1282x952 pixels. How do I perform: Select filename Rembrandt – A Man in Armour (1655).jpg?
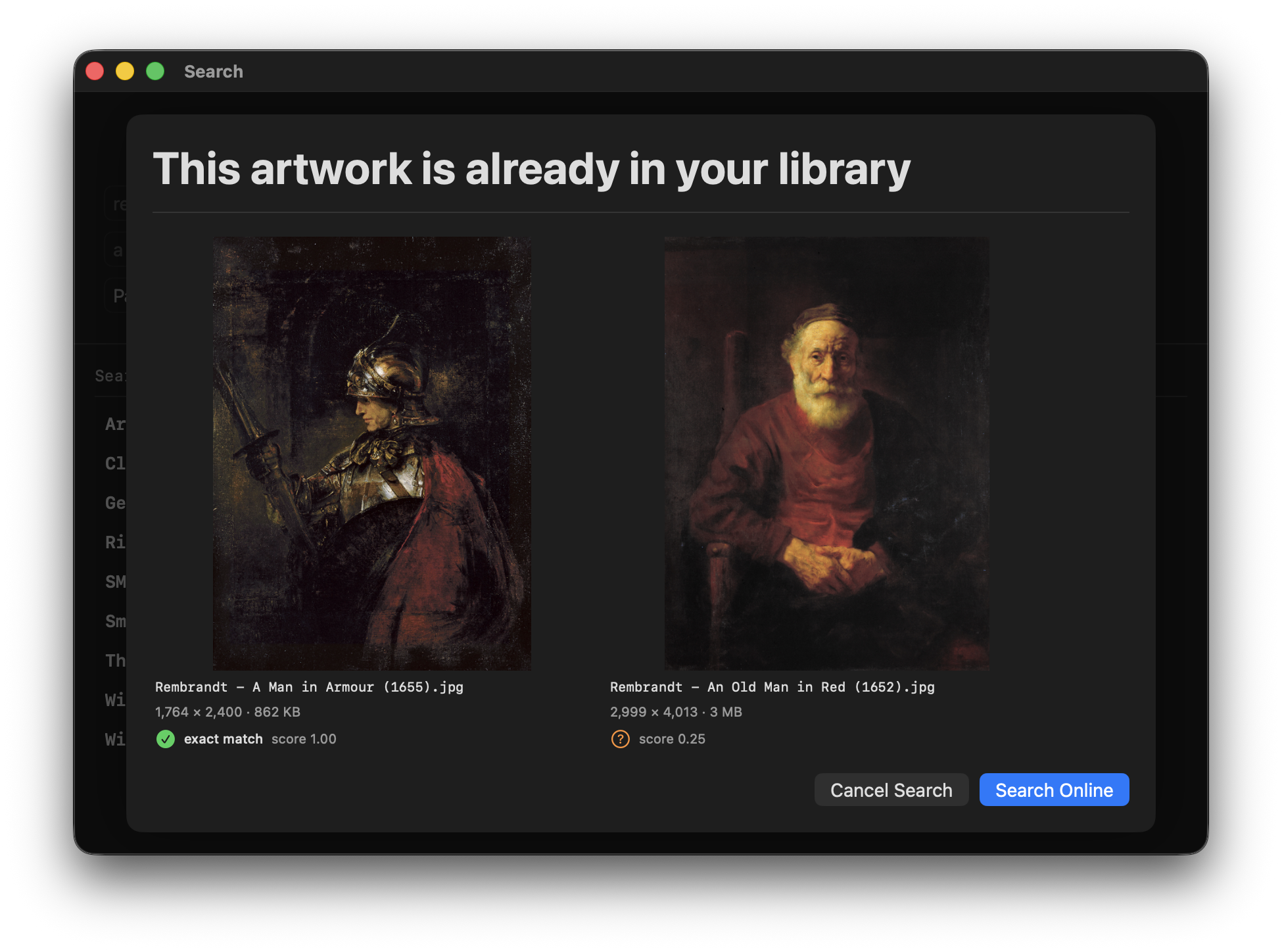pos(309,687)
